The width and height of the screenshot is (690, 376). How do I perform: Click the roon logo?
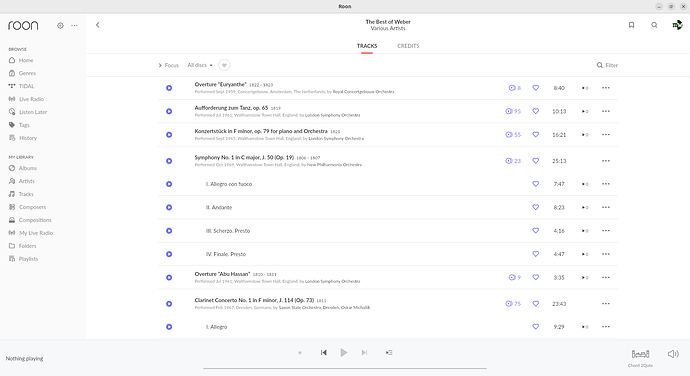23,25
